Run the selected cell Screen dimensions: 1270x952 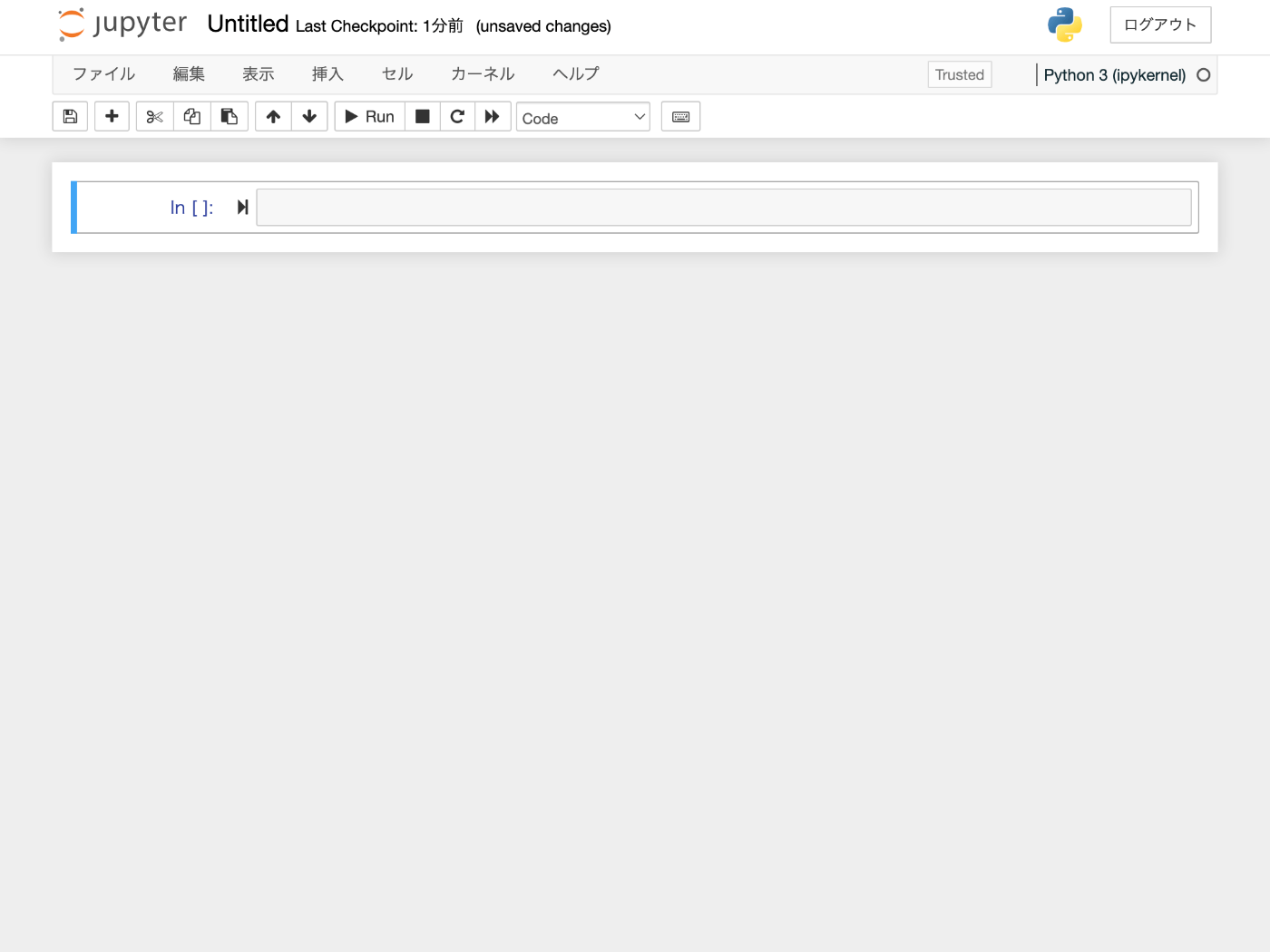[x=369, y=117]
